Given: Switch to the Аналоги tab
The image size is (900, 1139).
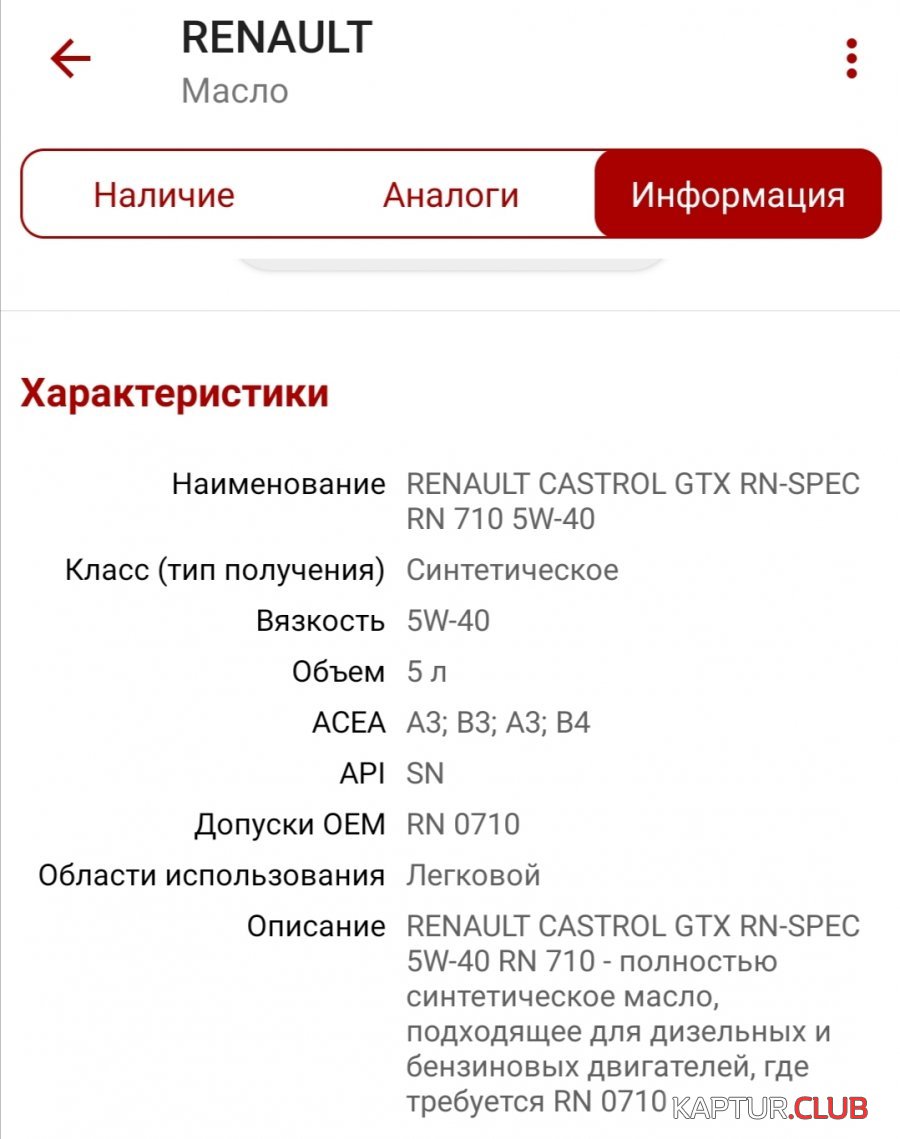Looking at the screenshot, I should click(450, 195).
